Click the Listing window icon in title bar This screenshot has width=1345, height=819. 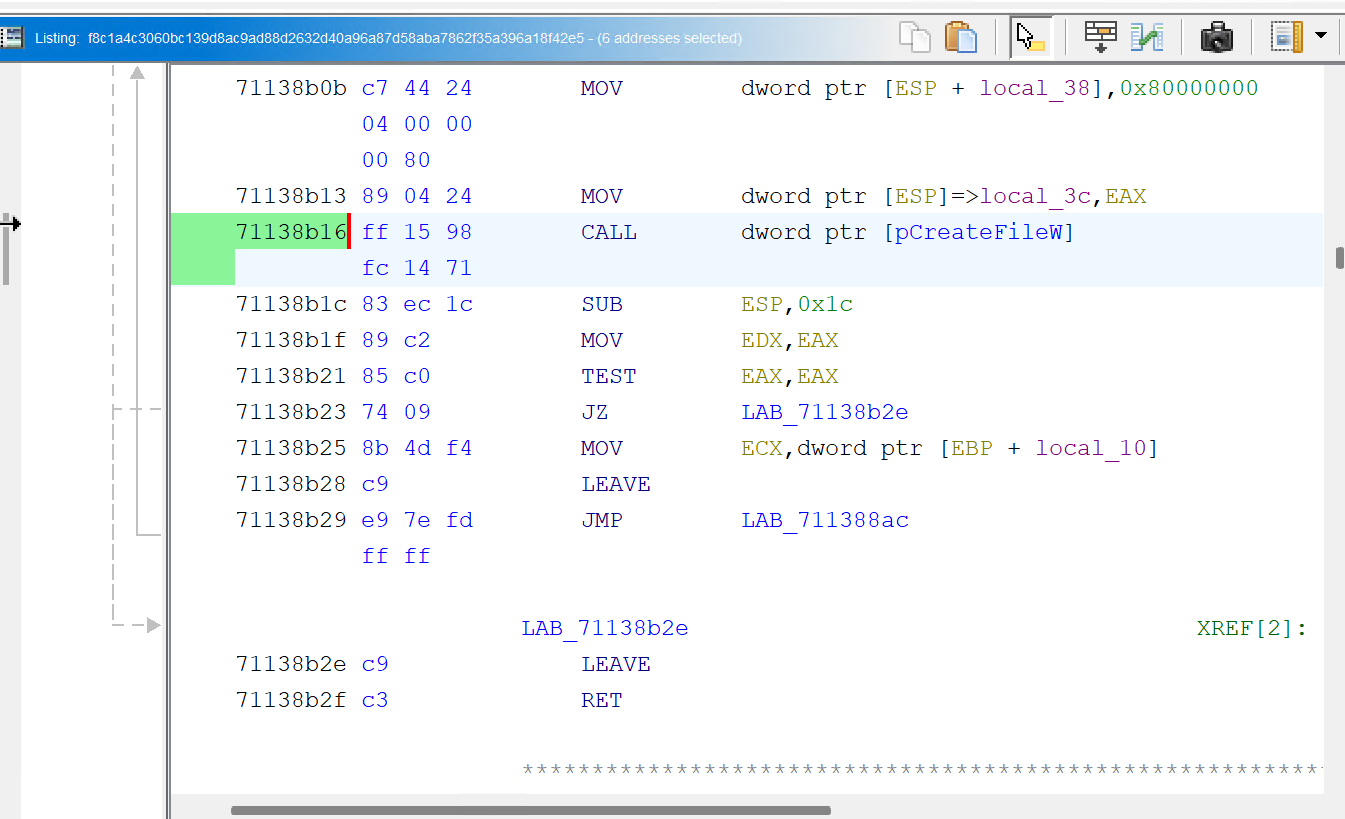click(13, 38)
